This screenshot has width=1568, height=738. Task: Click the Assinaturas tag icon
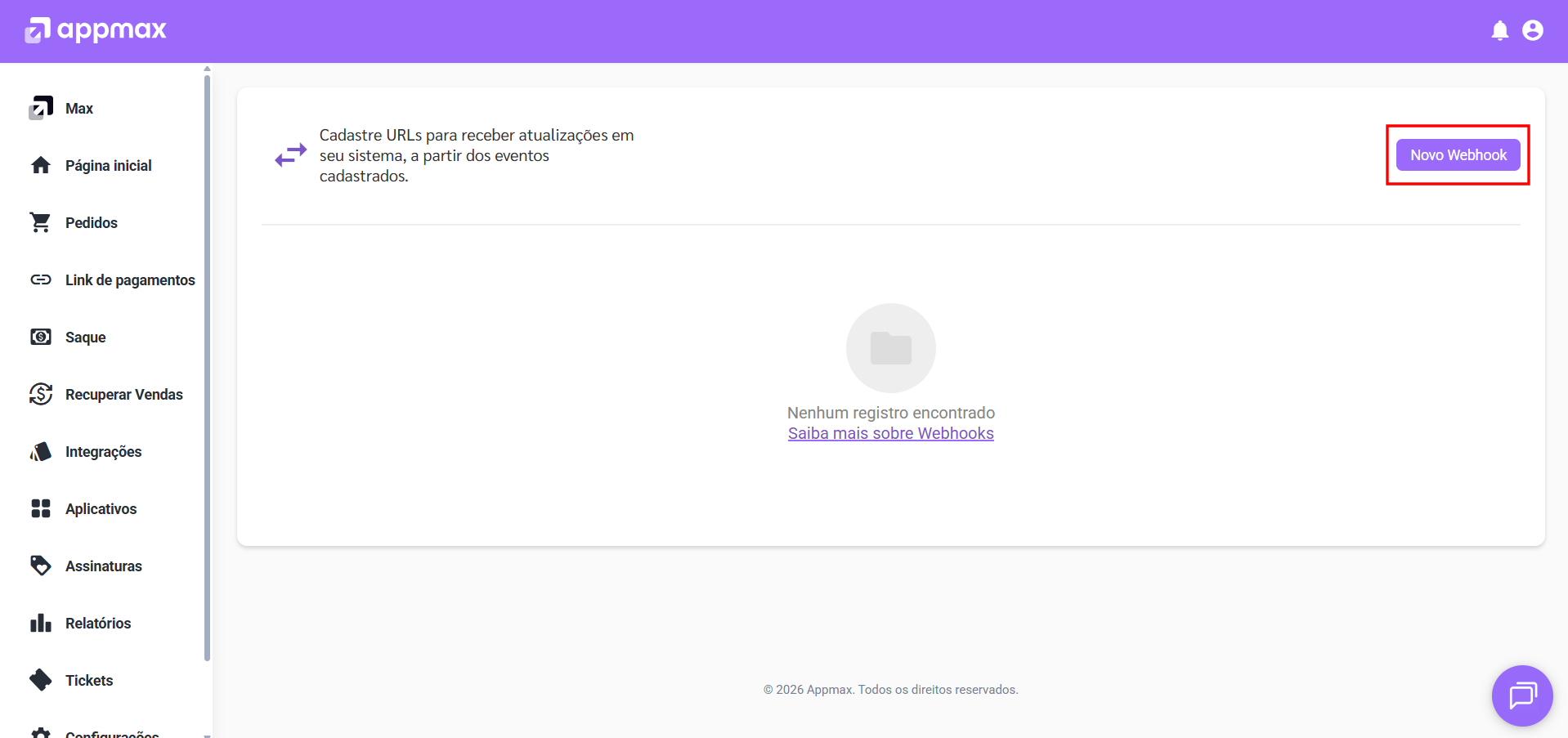point(40,566)
